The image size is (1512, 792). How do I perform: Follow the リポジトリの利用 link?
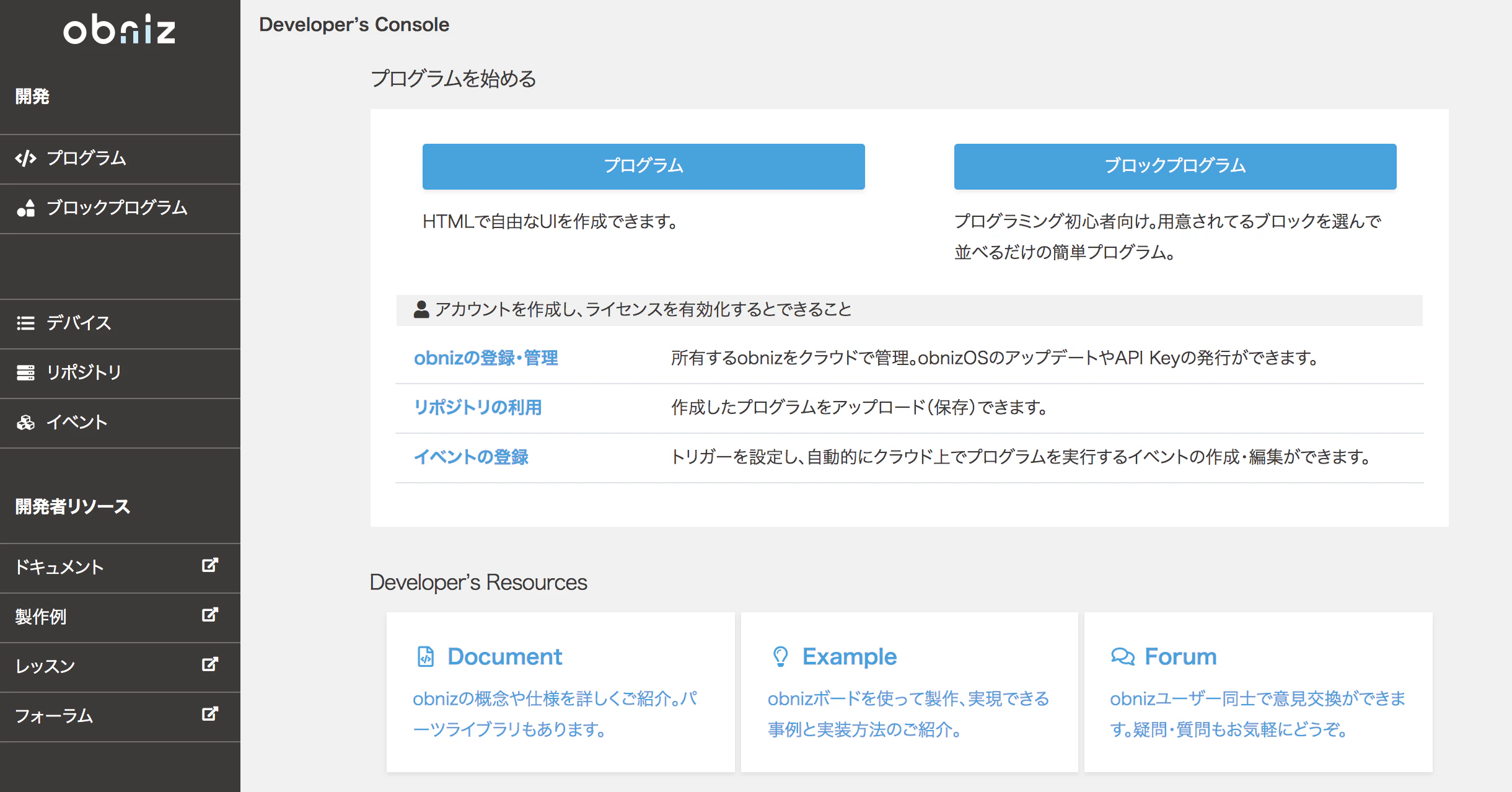click(x=478, y=408)
